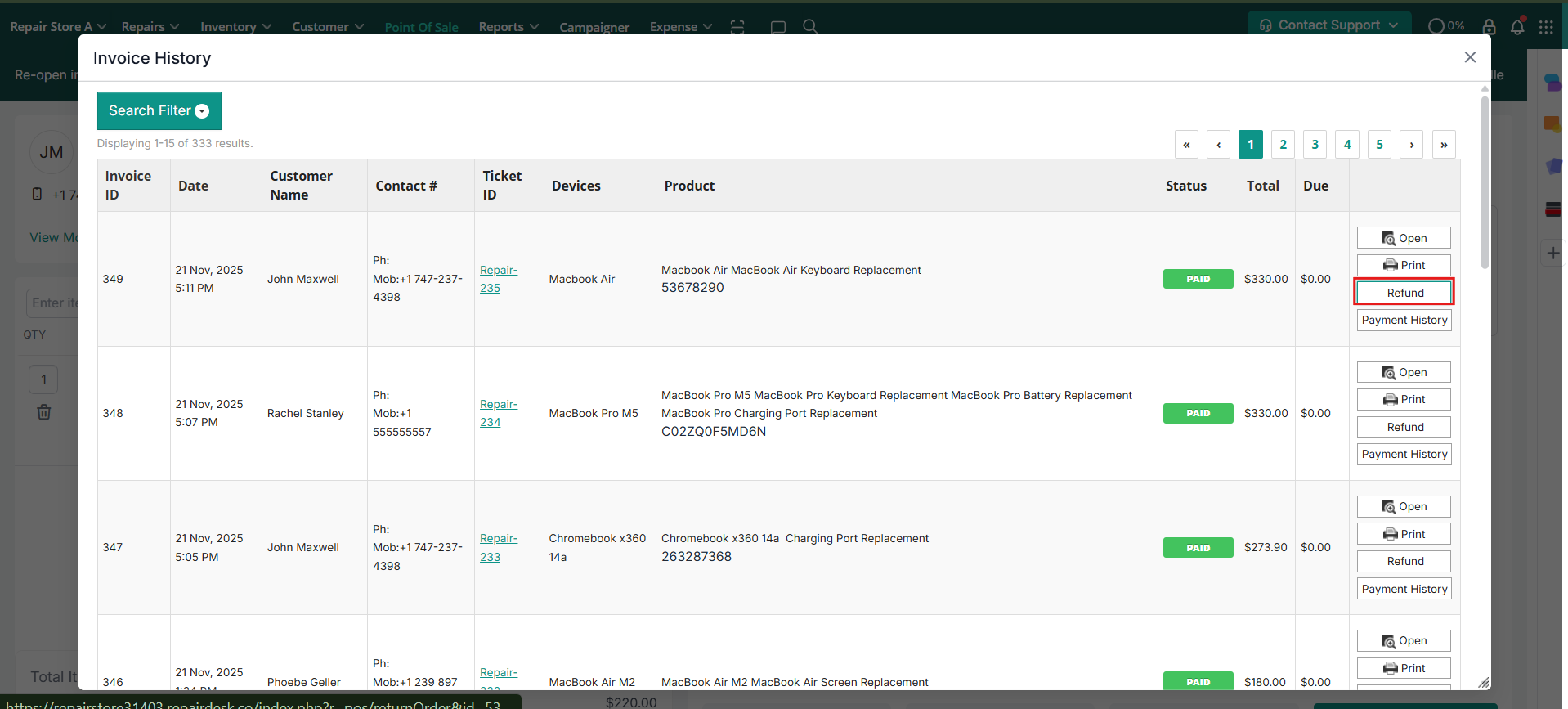Click PAID status badge for invoice 347
The height and width of the screenshot is (709, 1568).
(x=1198, y=547)
